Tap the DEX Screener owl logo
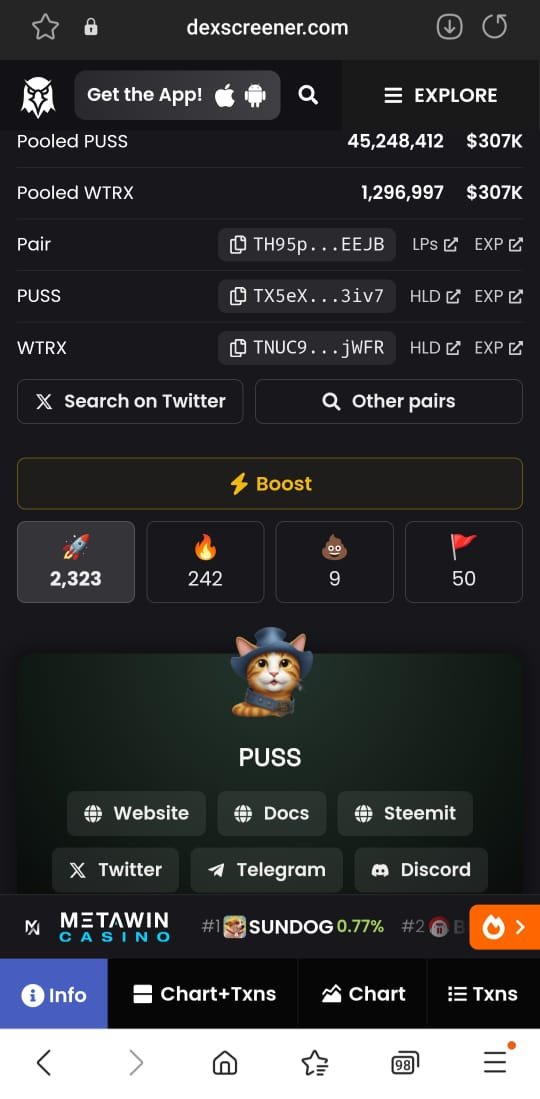Viewport: 540px width, 1099px height. click(38, 96)
